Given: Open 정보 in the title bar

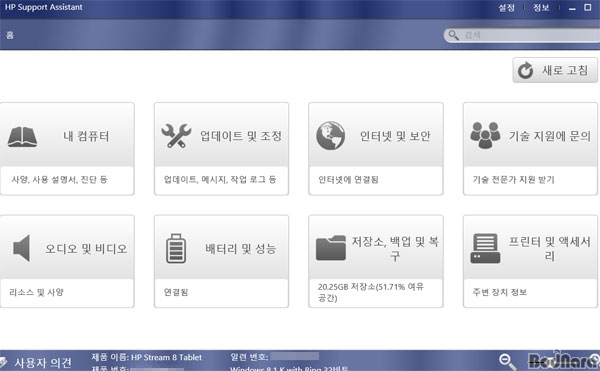Looking at the screenshot, I should [541, 8].
